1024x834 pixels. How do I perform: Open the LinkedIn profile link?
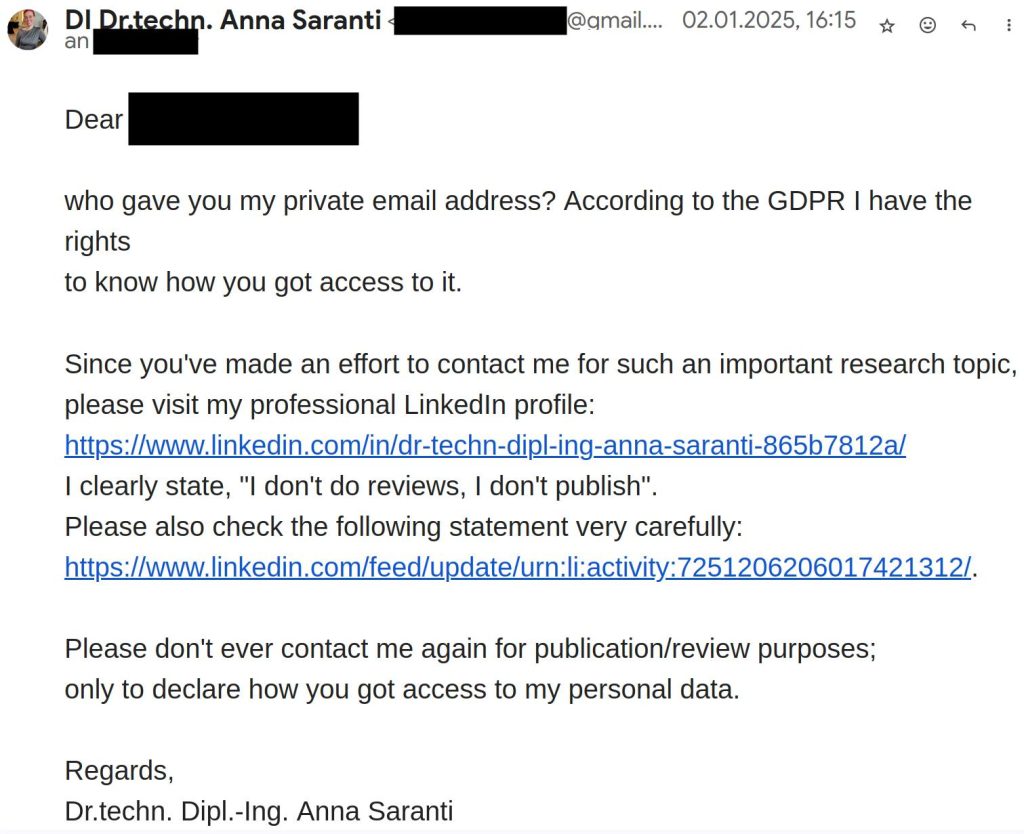click(485, 445)
